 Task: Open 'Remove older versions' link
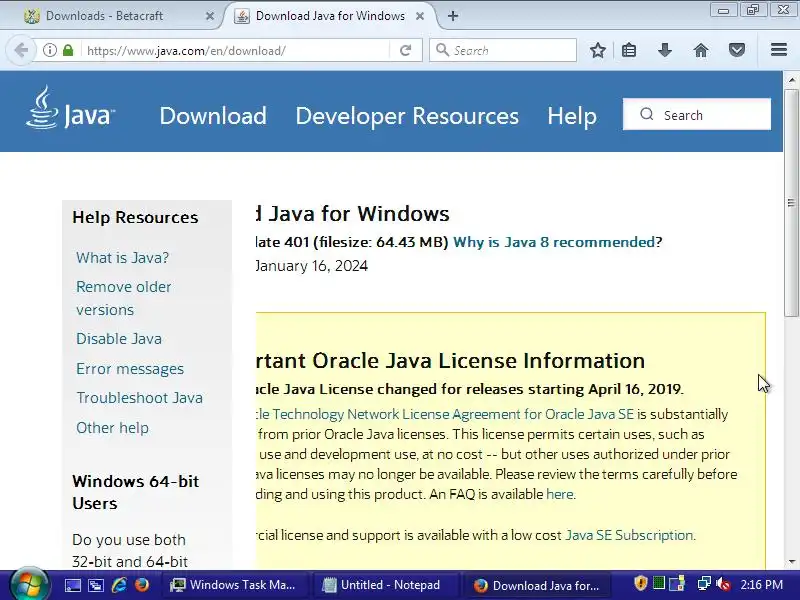coord(123,298)
